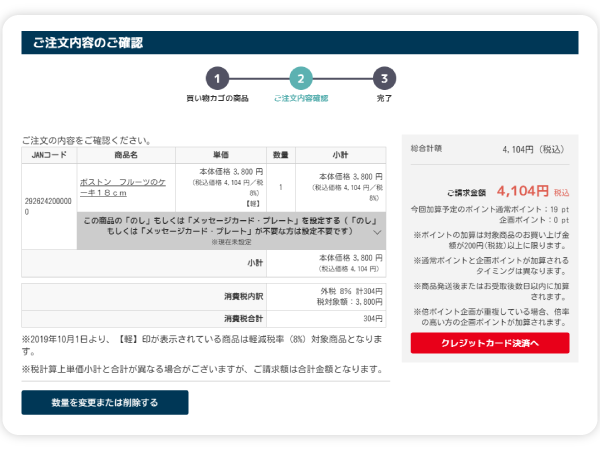Click the ※現在未設定 status note

(x=229, y=242)
